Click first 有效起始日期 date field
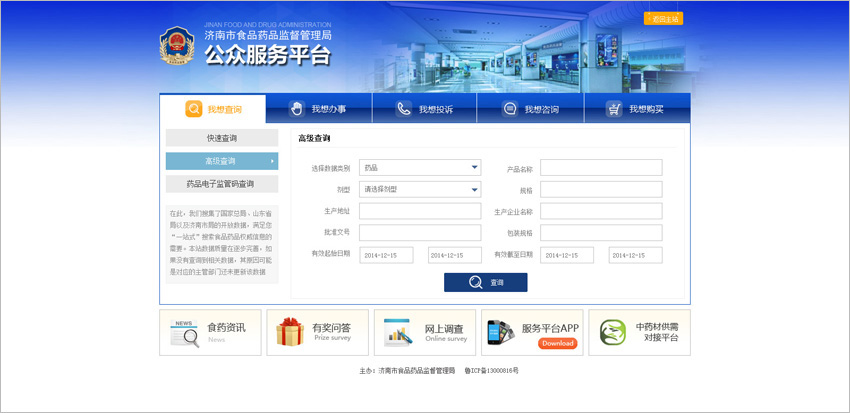The image size is (850, 413). coord(386,255)
